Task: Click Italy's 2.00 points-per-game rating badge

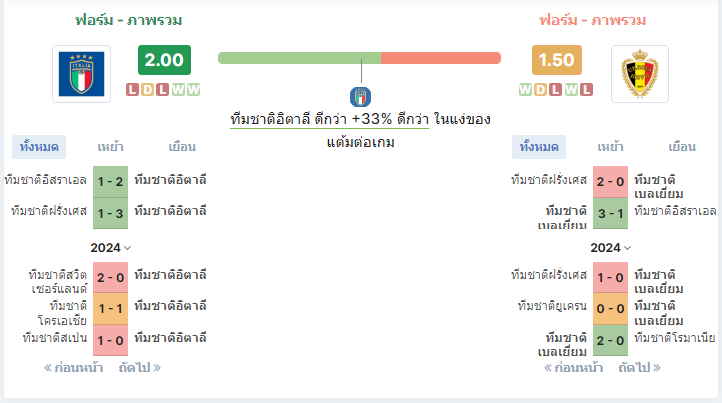Action: (x=164, y=60)
